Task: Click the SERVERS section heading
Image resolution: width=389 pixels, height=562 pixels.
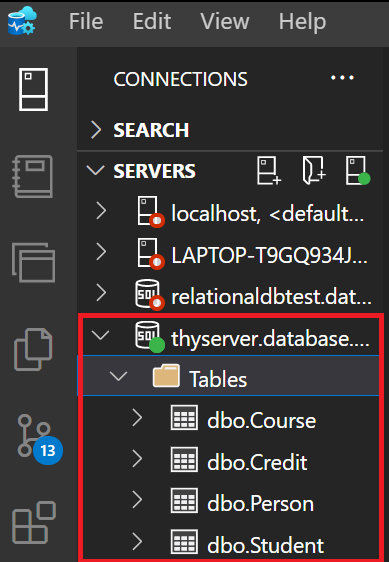Action: tap(155, 171)
